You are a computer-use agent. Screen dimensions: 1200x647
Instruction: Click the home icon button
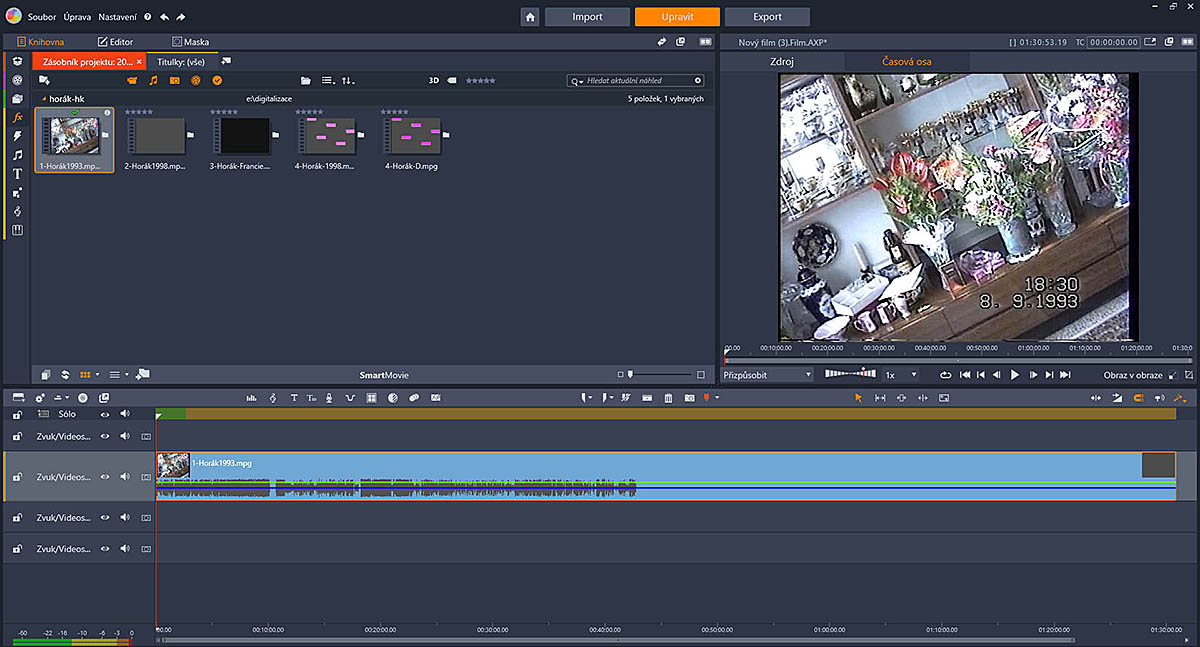[x=530, y=17]
